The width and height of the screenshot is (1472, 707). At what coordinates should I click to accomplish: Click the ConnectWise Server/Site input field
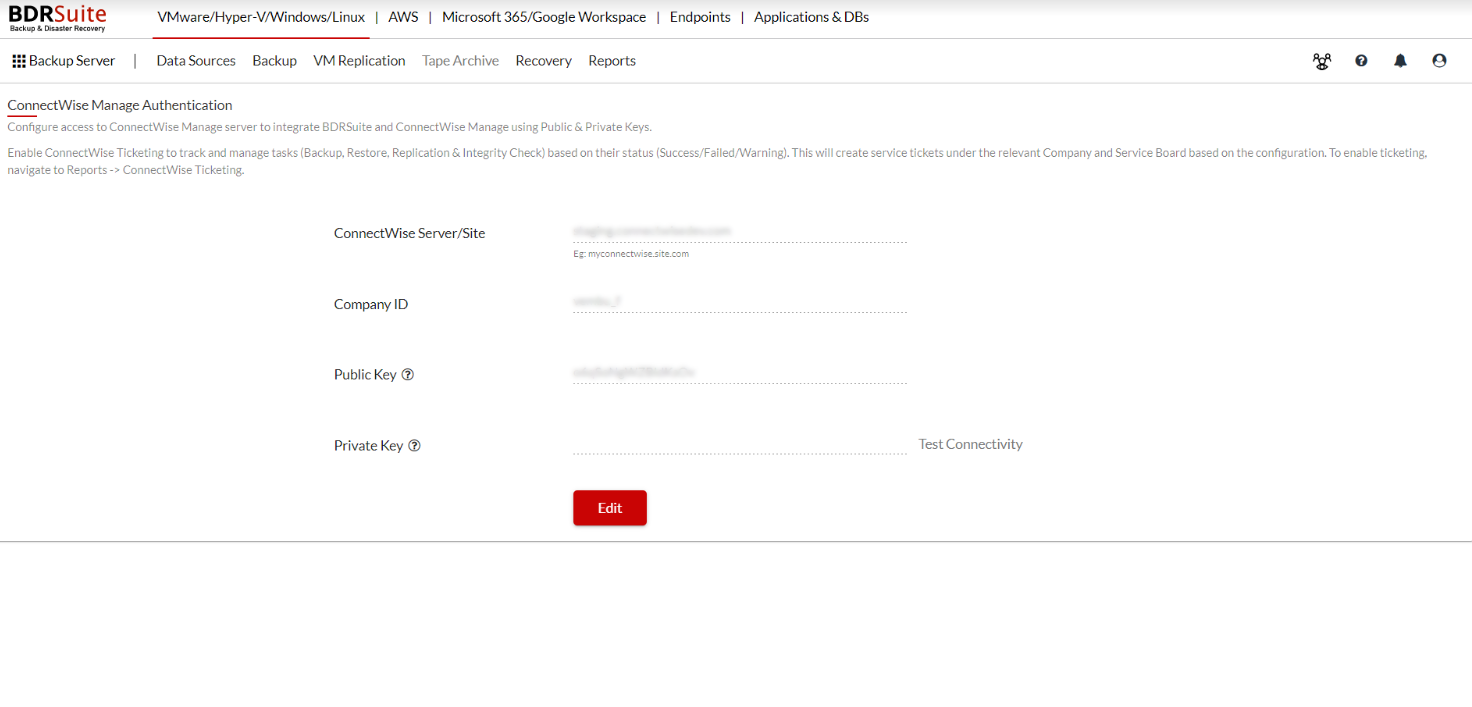click(740, 231)
